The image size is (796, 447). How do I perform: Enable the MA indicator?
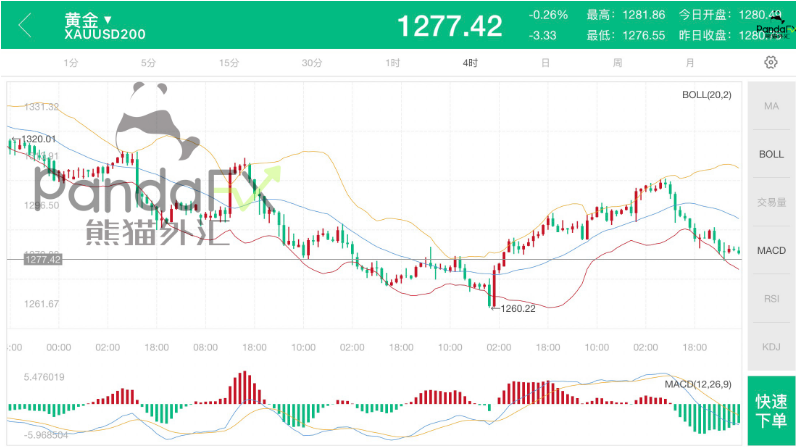[x=771, y=106]
